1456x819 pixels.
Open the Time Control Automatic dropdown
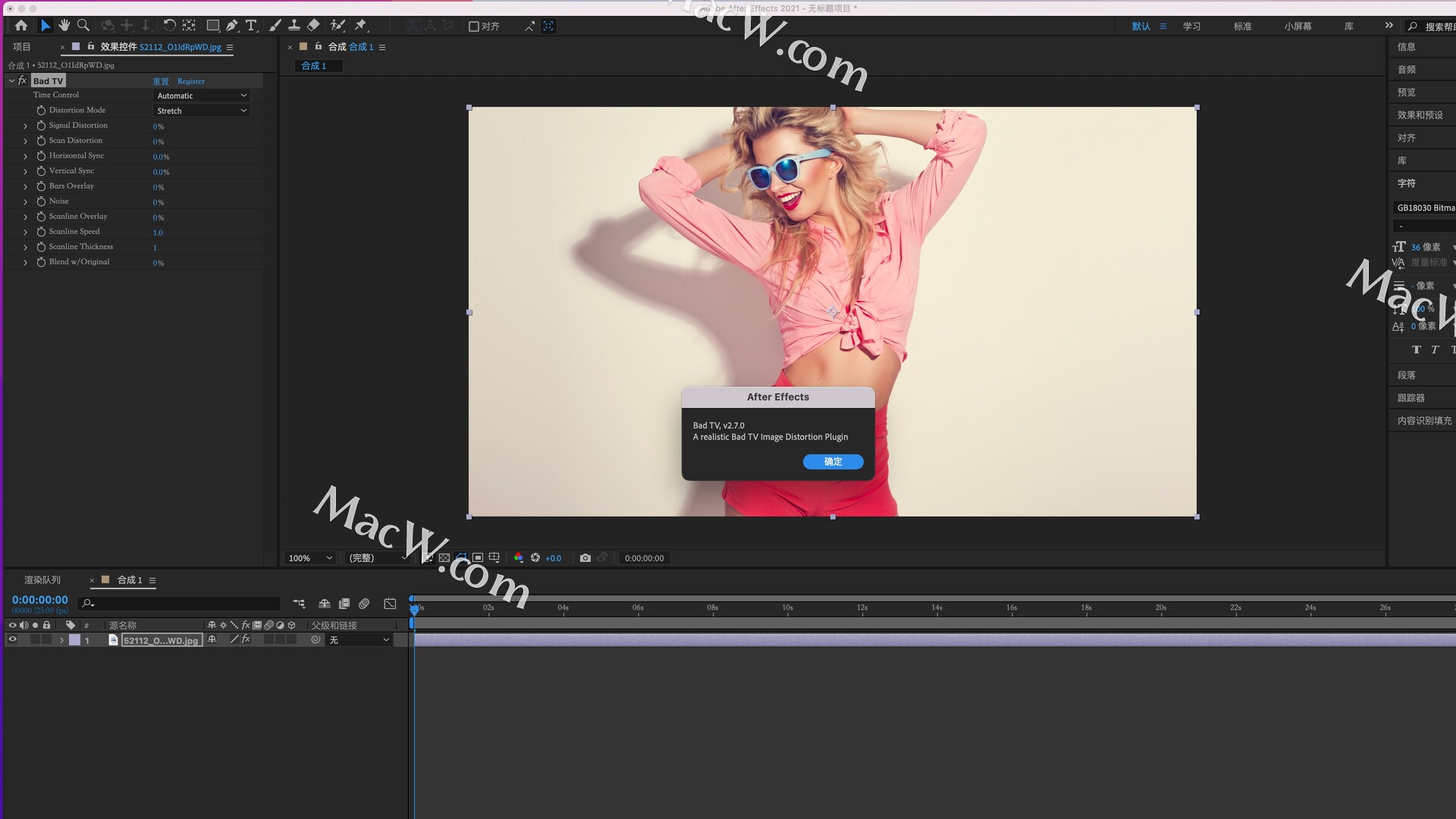point(202,96)
